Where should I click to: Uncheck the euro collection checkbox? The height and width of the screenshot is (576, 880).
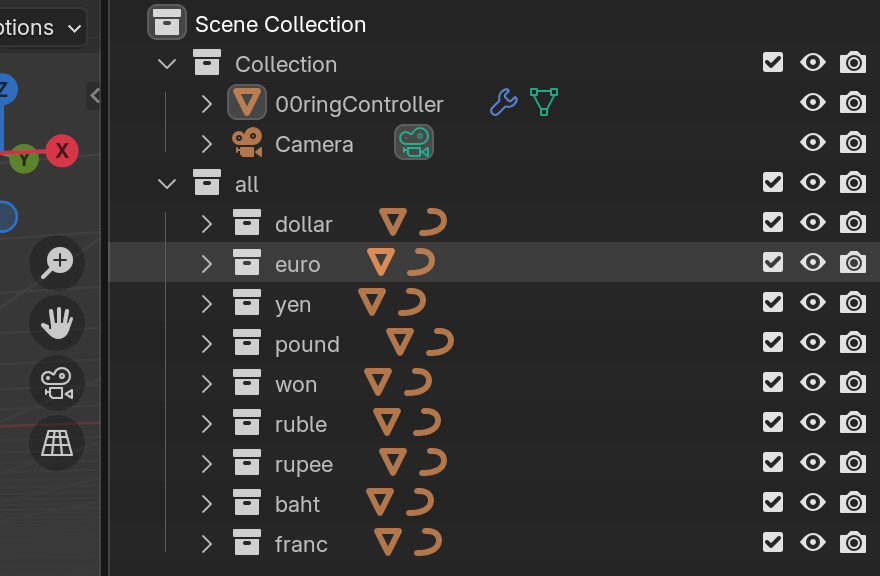[773, 262]
